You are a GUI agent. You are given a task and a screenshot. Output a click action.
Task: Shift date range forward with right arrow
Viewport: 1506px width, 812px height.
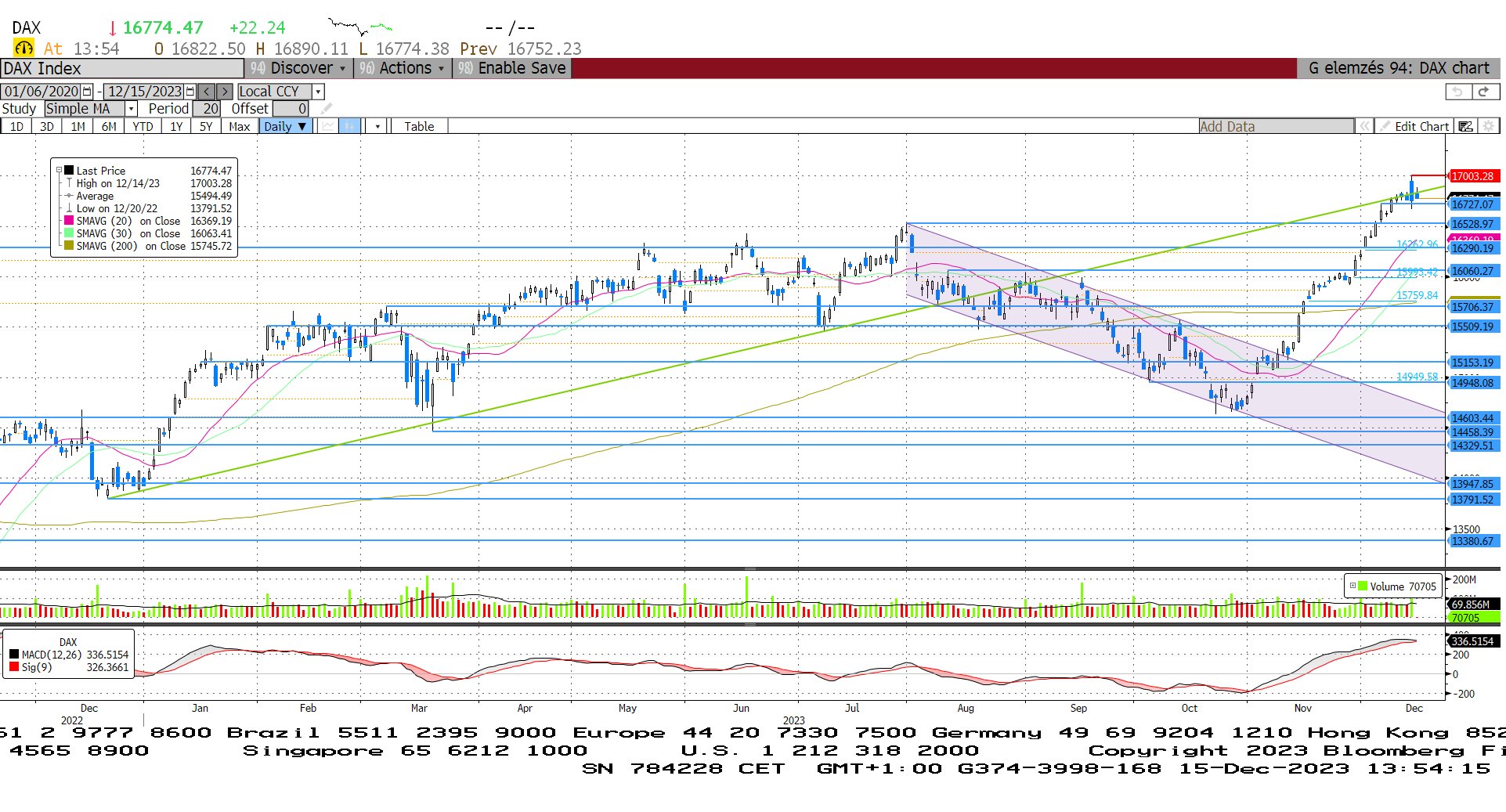(224, 92)
